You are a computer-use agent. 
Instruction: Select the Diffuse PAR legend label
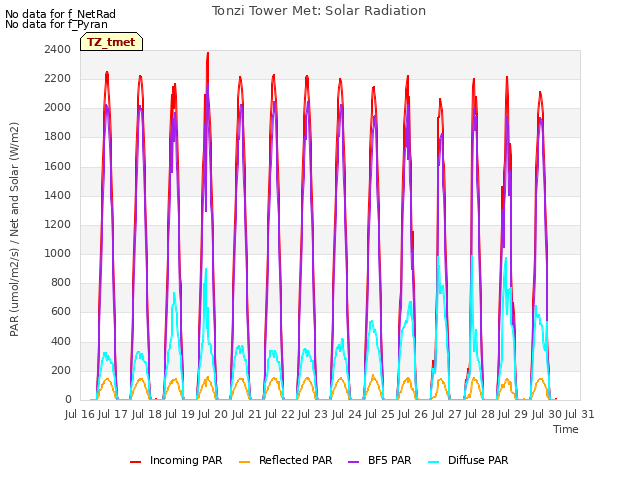[x=478, y=460]
